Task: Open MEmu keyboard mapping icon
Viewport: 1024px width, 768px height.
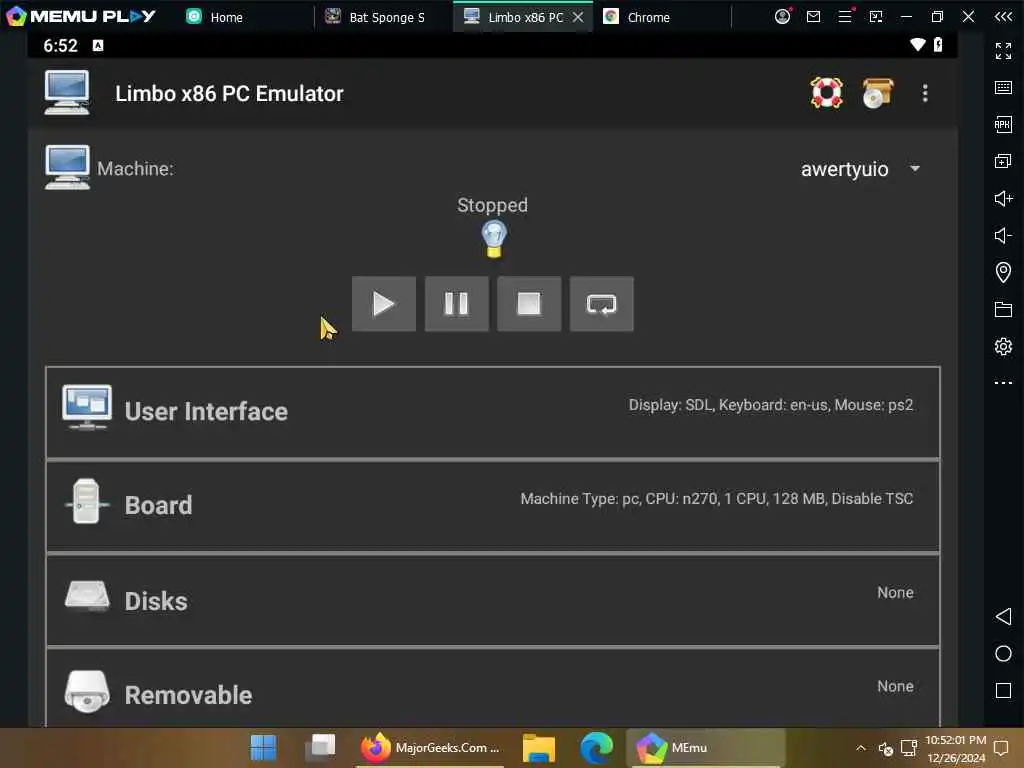Action: tap(1003, 88)
